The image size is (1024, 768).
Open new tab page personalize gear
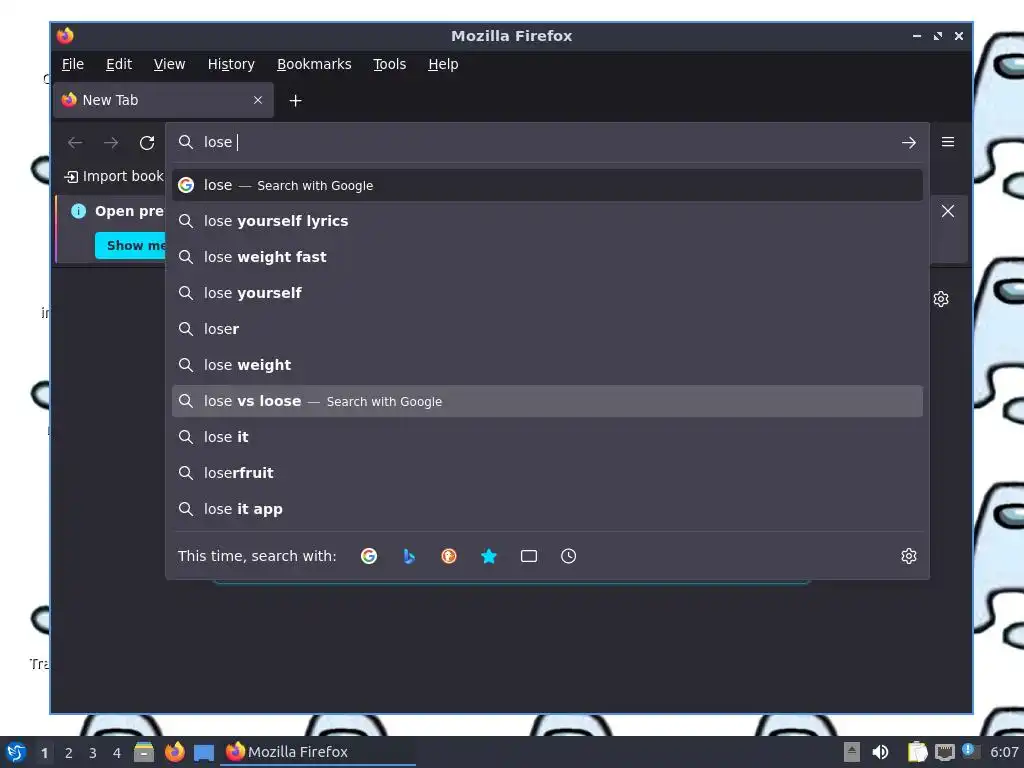940,299
